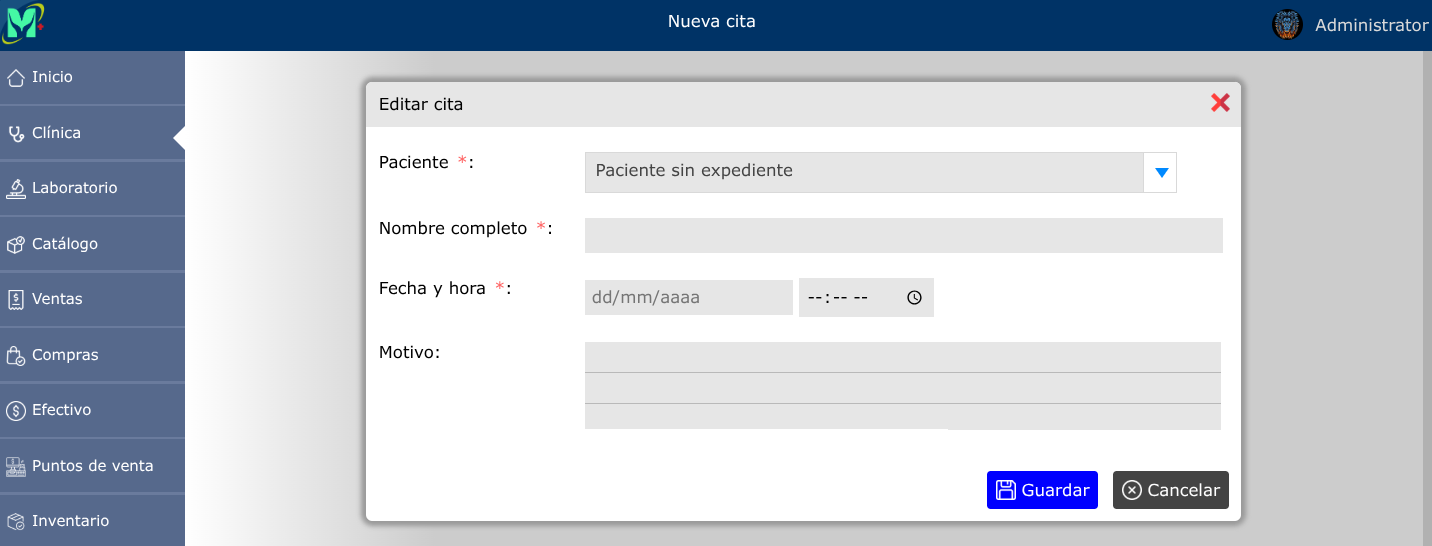Click the Cancelar button
The height and width of the screenshot is (546, 1432).
(1171, 490)
